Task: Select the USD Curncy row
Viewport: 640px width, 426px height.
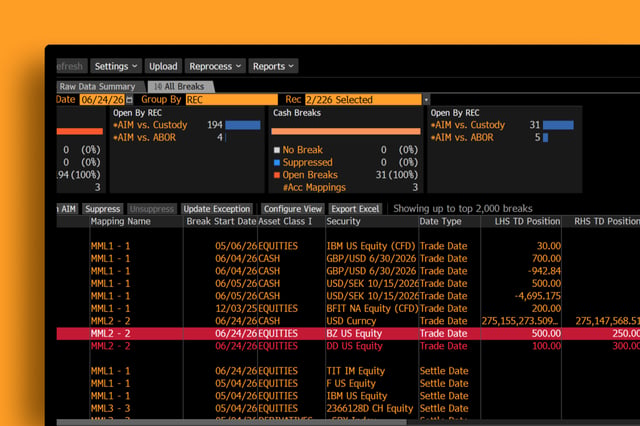Action: click(x=348, y=321)
